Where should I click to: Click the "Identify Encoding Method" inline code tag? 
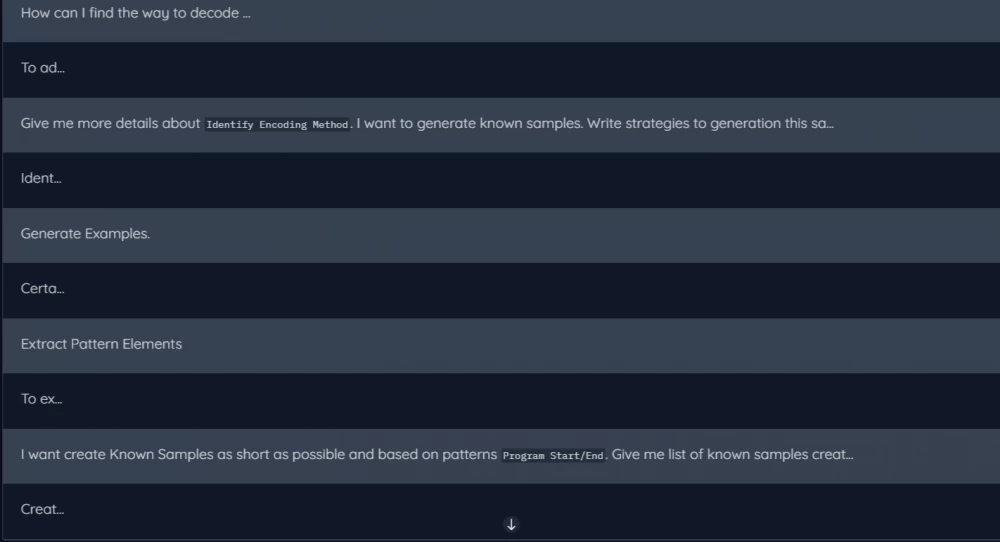click(x=277, y=125)
